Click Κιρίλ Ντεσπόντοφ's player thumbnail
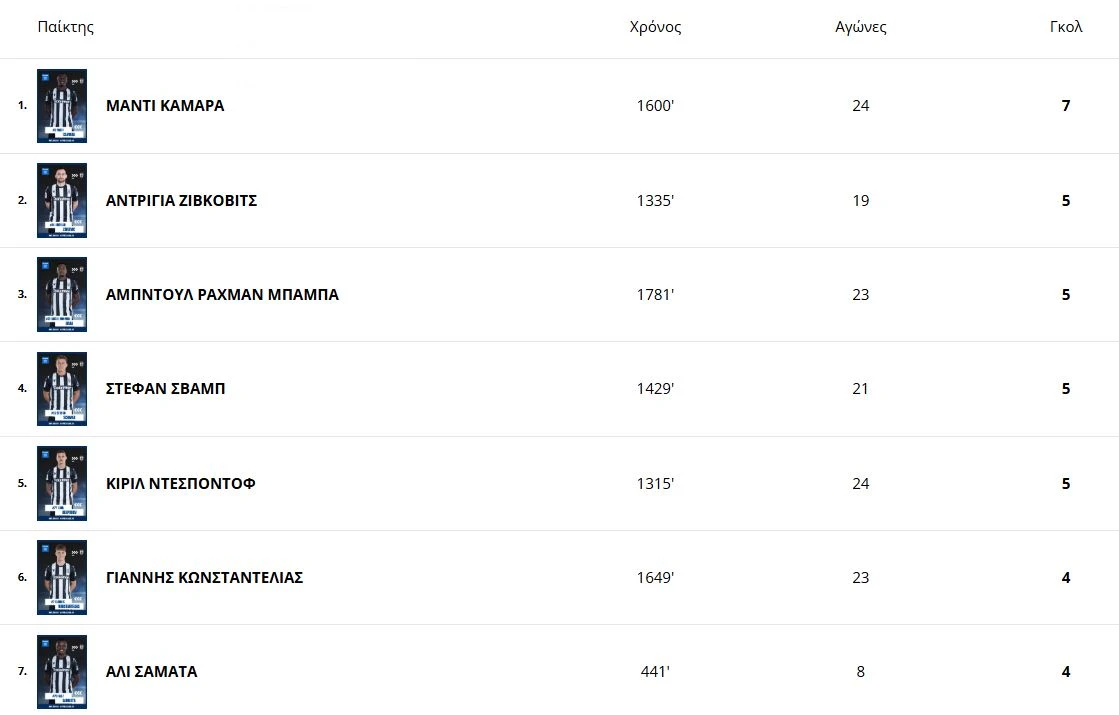1119x715 pixels. [62, 483]
